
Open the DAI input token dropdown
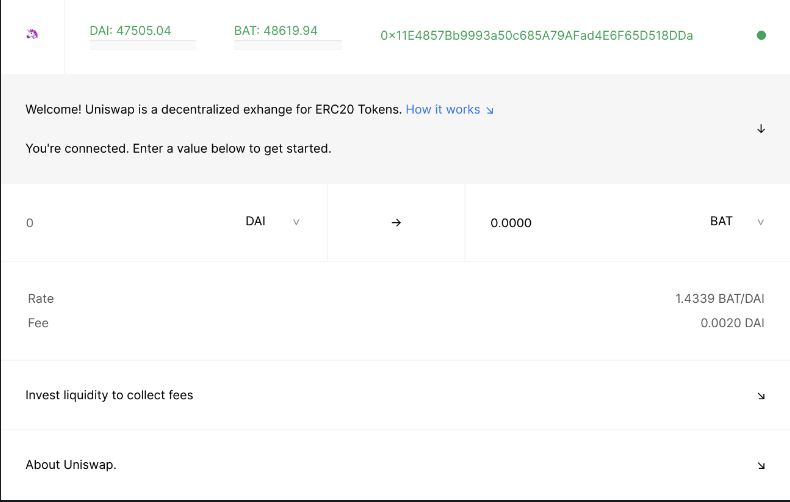coord(273,222)
